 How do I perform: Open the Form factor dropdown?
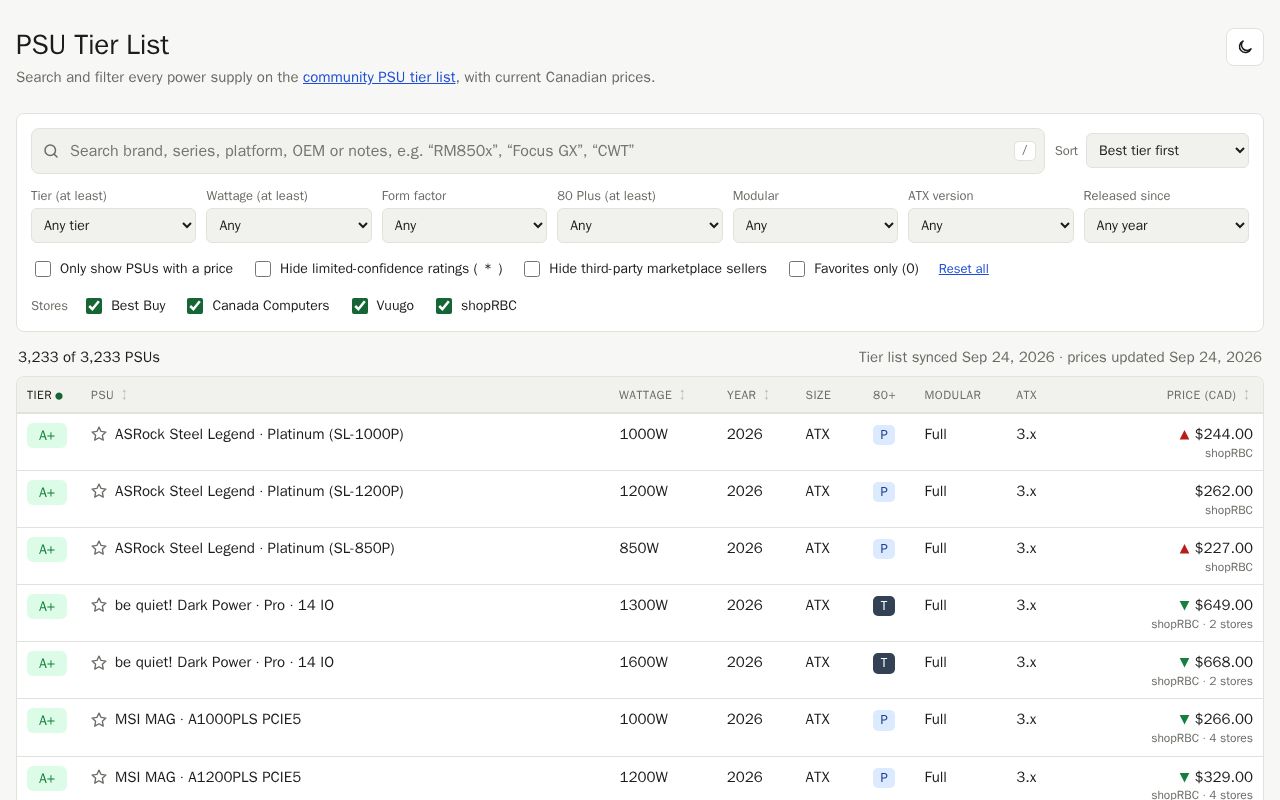click(464, 225)
